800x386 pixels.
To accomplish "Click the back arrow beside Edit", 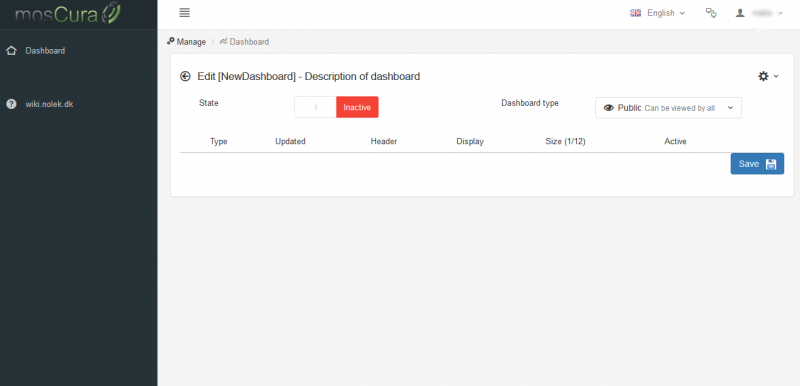I will pyautogui.click(x=185, y=76).
